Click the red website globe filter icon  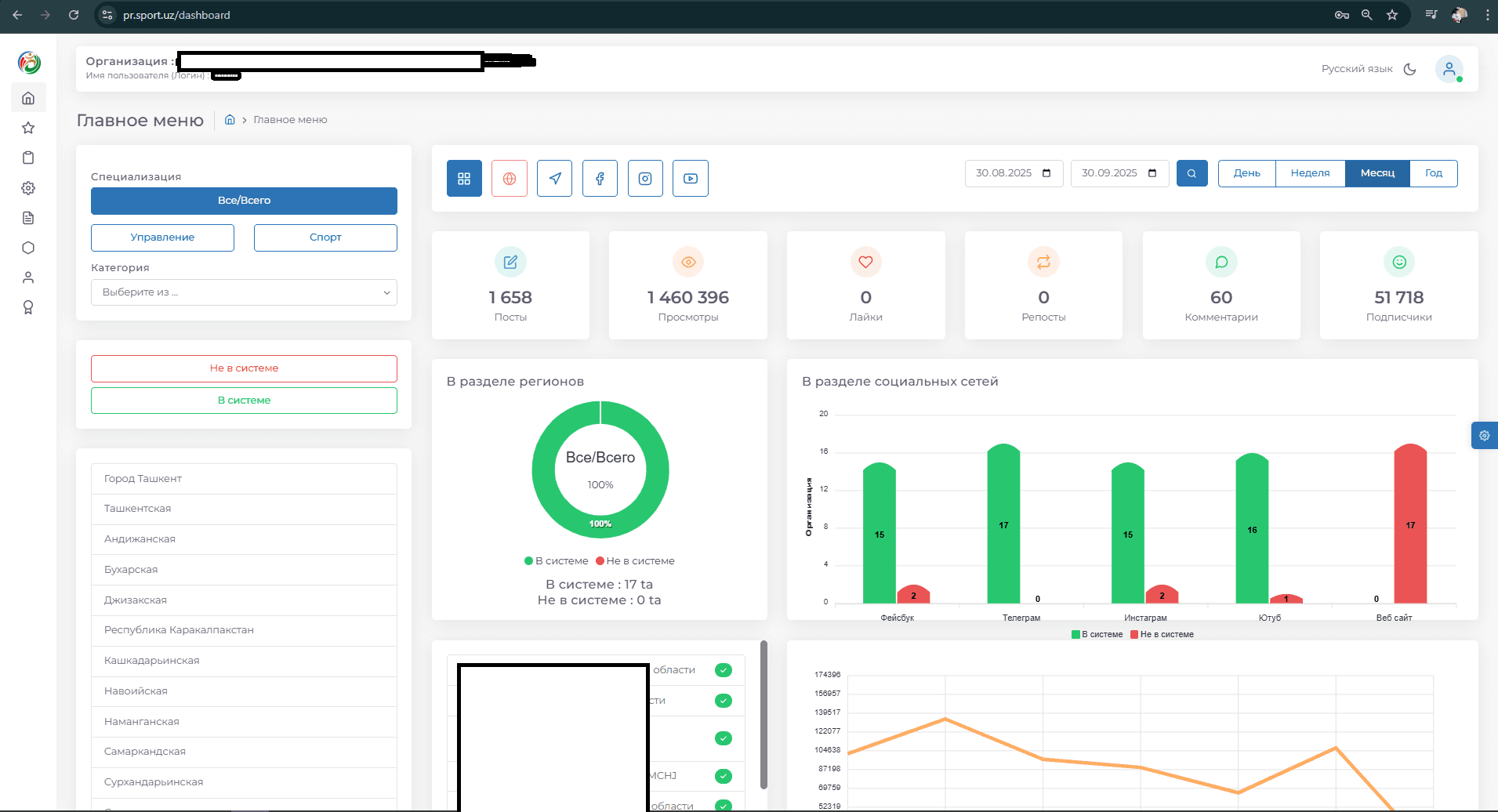pos(510,178)
